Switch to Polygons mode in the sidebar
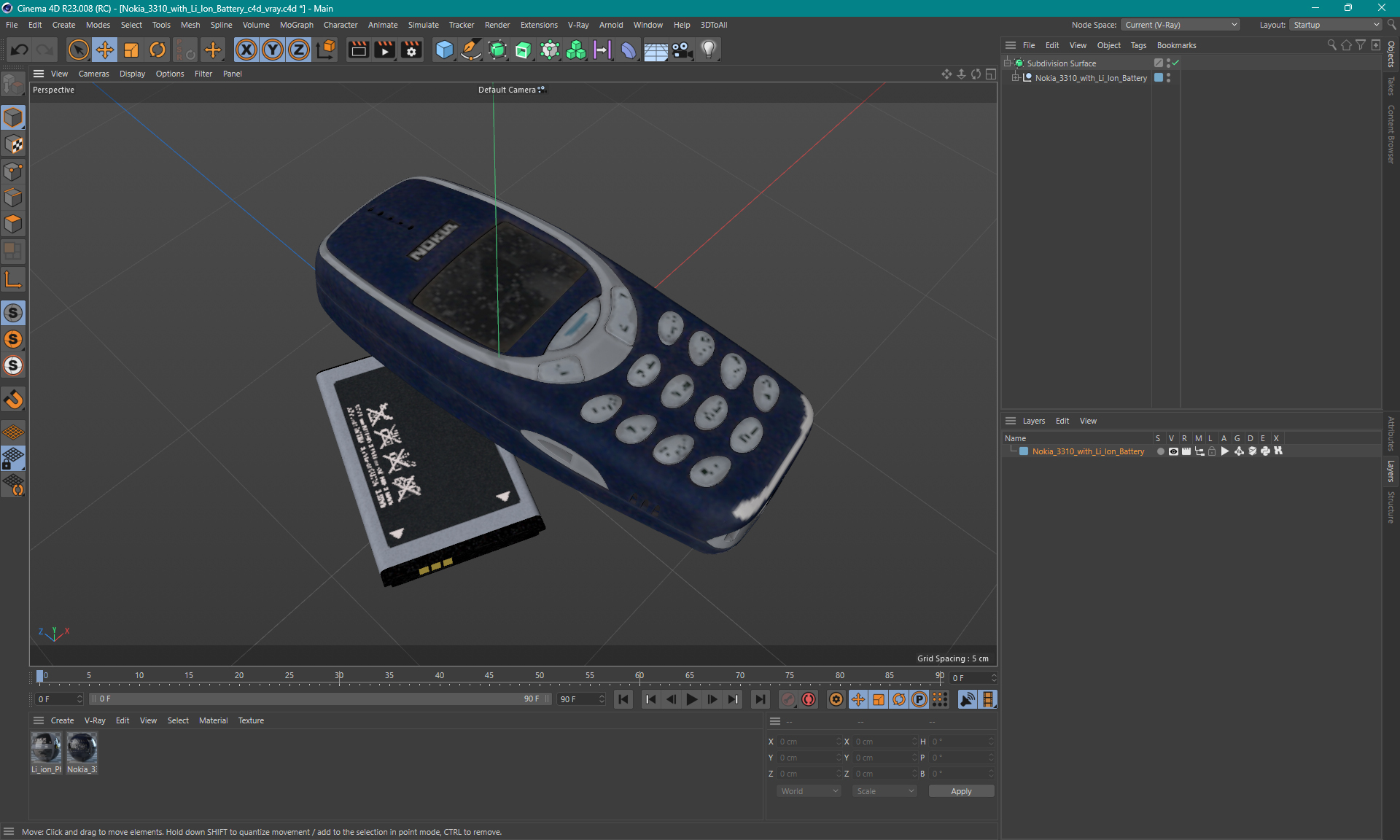This screenshot has width=1400, height=840. click(x=13, y=224)
